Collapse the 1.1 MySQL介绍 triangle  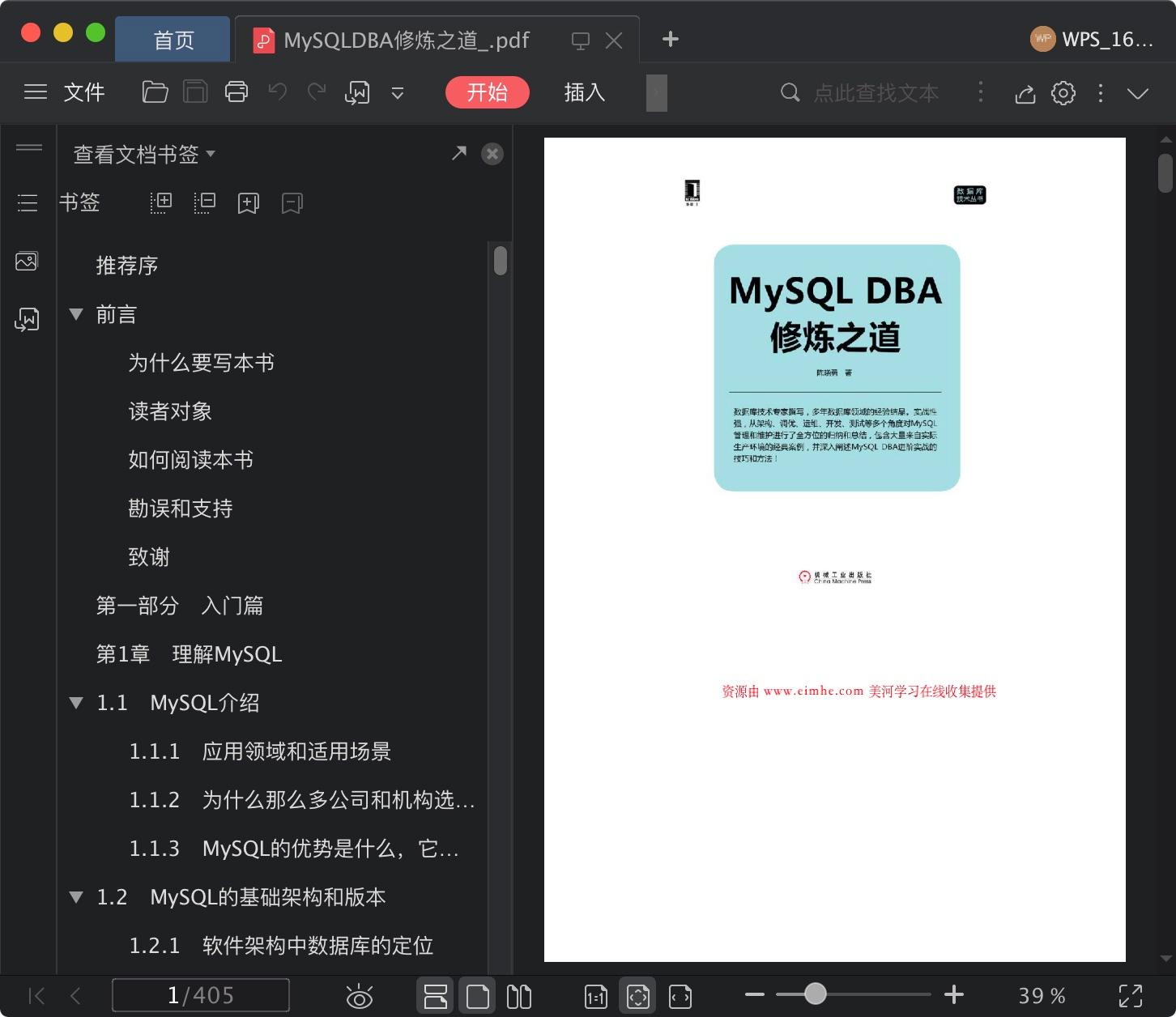point(76,703)
